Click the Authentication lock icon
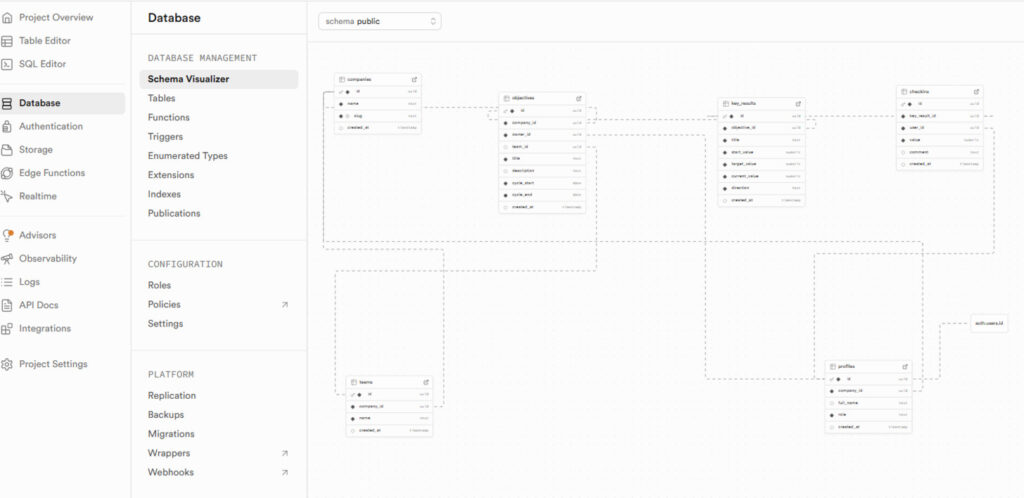Image resolution: width=1024 pixels, height=498 pixels. (8, 127)
